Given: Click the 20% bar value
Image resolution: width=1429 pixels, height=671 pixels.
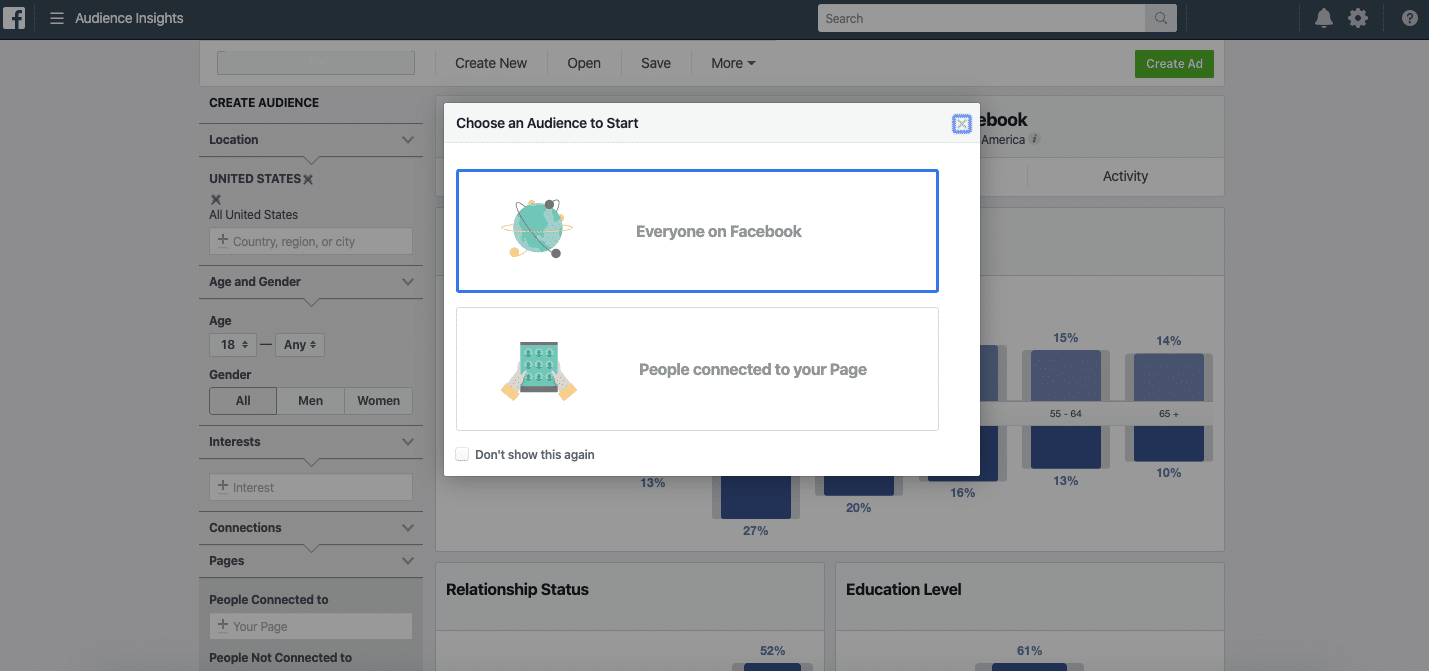Looking at the screenshot, I should [859, 508].
